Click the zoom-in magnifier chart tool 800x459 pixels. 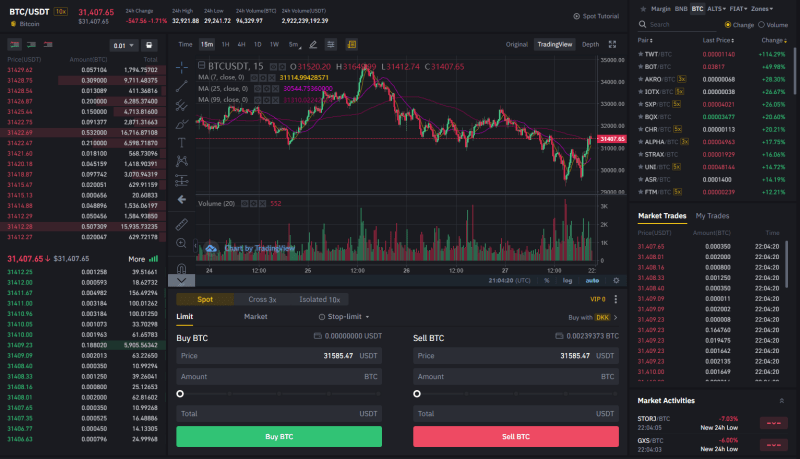coord(182,243)
